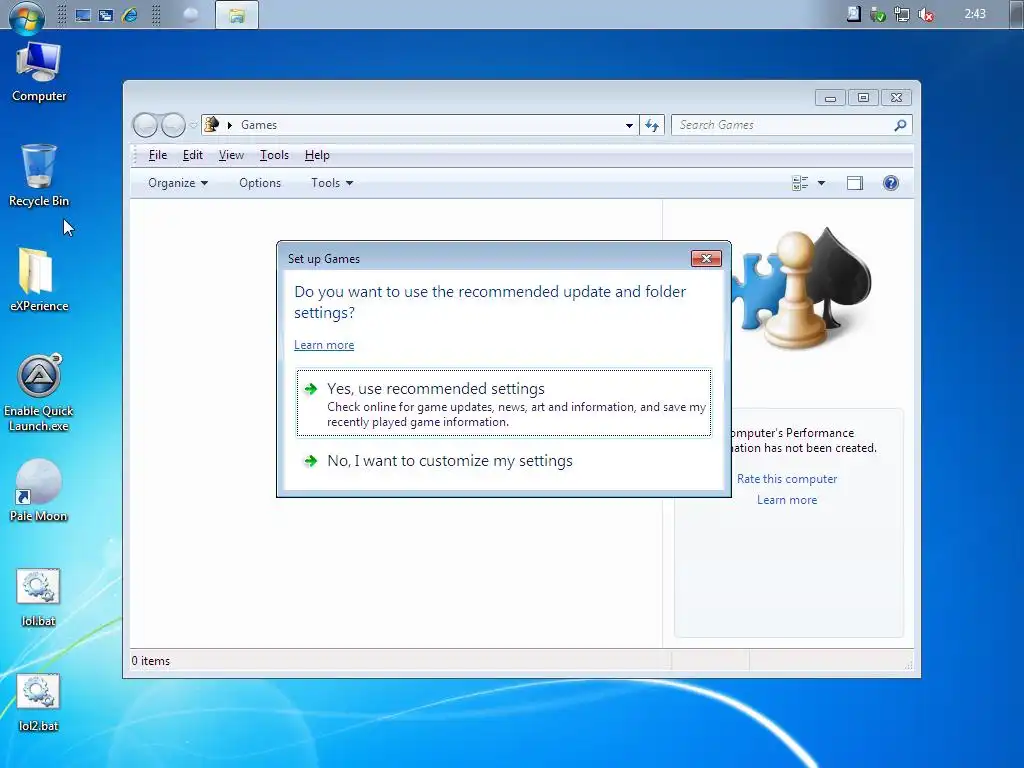This screenshot has width=1024, height=768.
Task: Select the Recycle Bin desktop icon
Action: (39, 176)
